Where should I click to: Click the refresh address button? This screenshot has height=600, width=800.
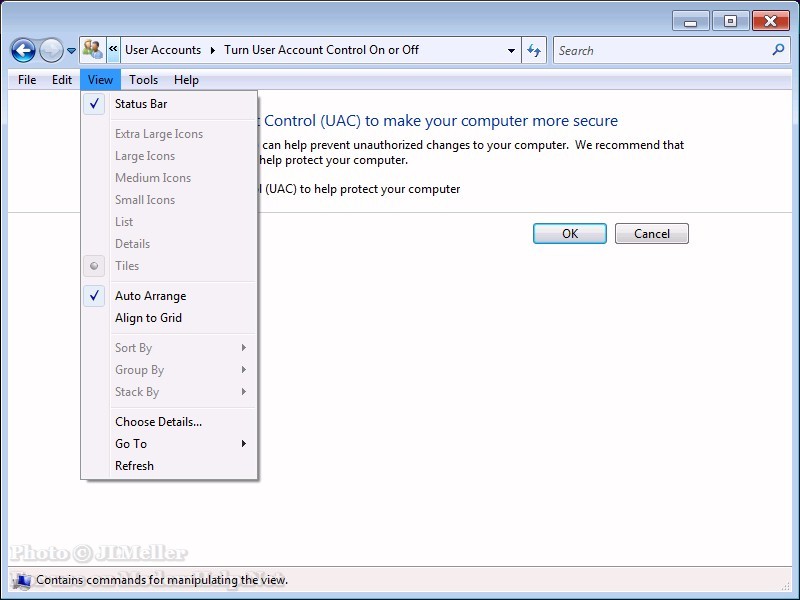pyautogui.click(x=534, y=50)
